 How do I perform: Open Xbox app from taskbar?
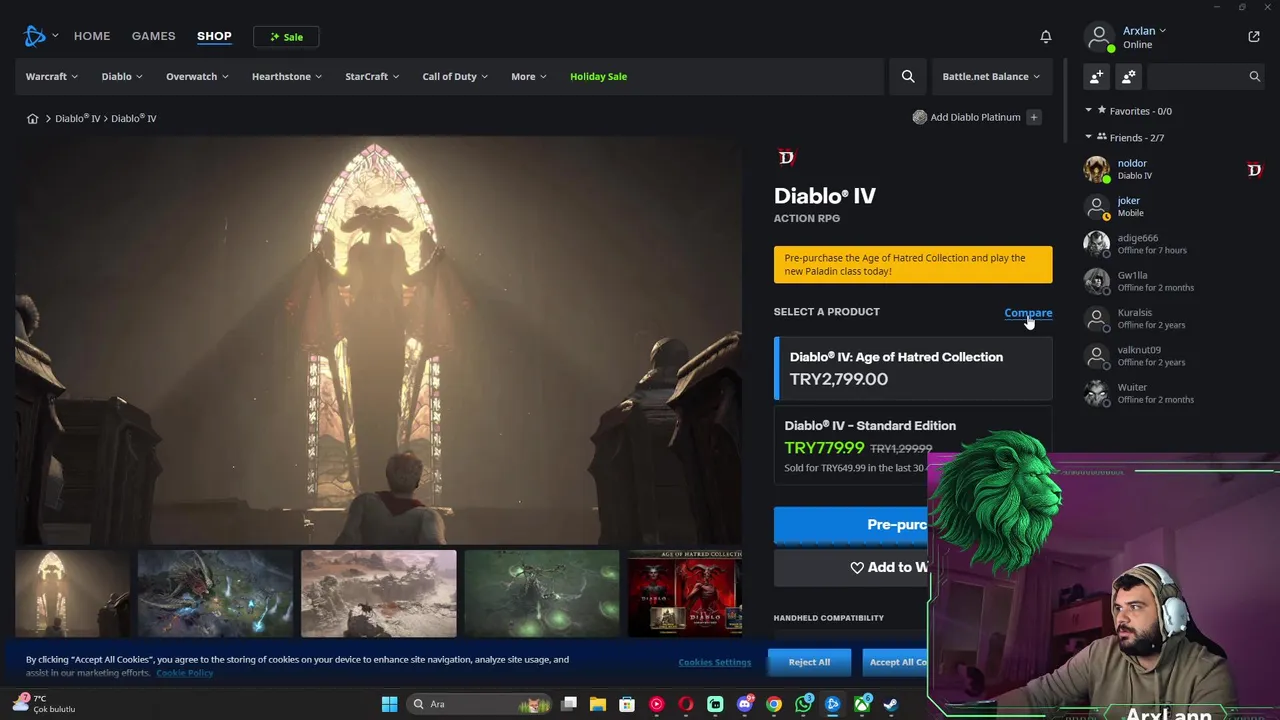tap(861, 704)
